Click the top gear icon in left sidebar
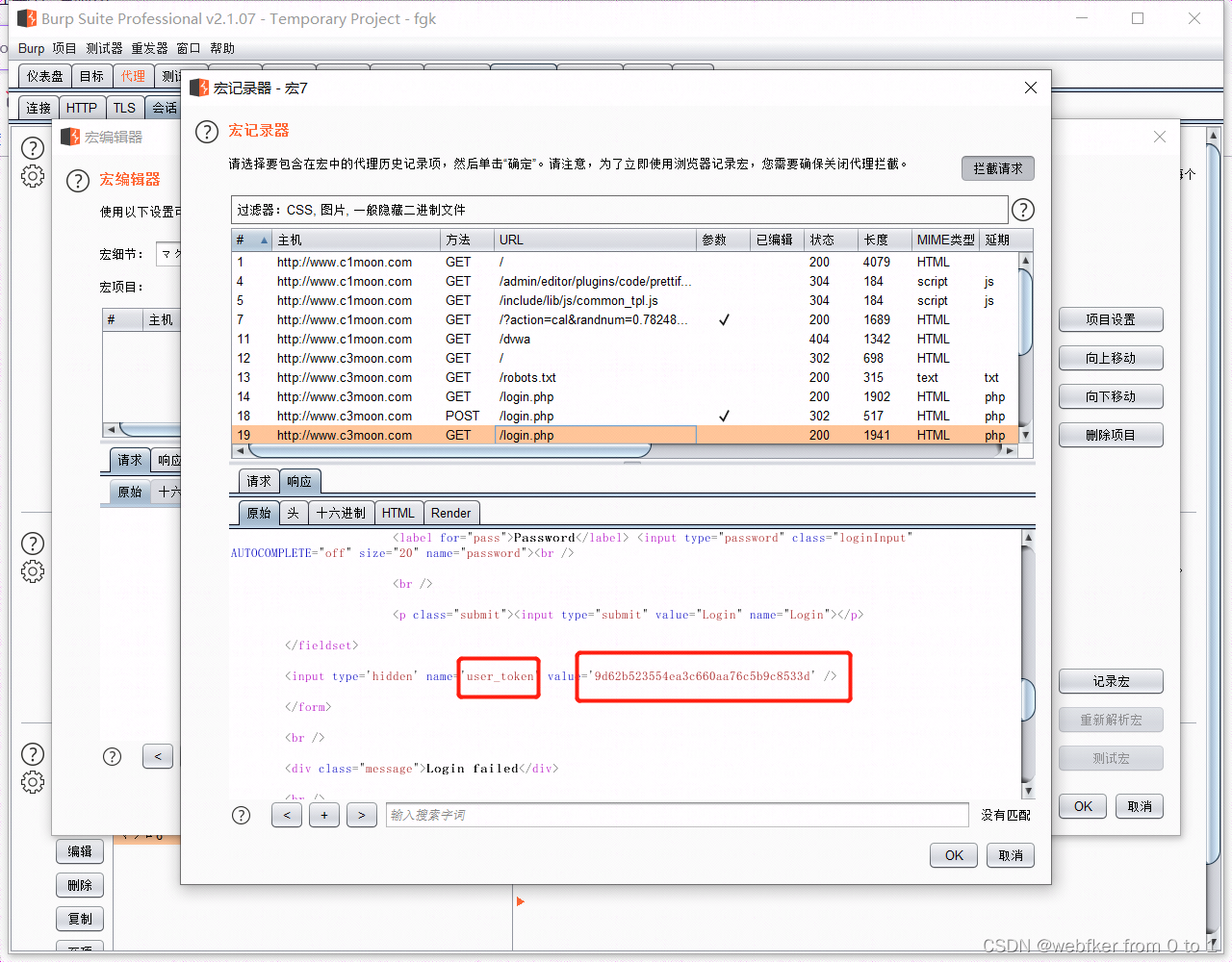This screenshot has height=962, width=1232. coord(33,177)
